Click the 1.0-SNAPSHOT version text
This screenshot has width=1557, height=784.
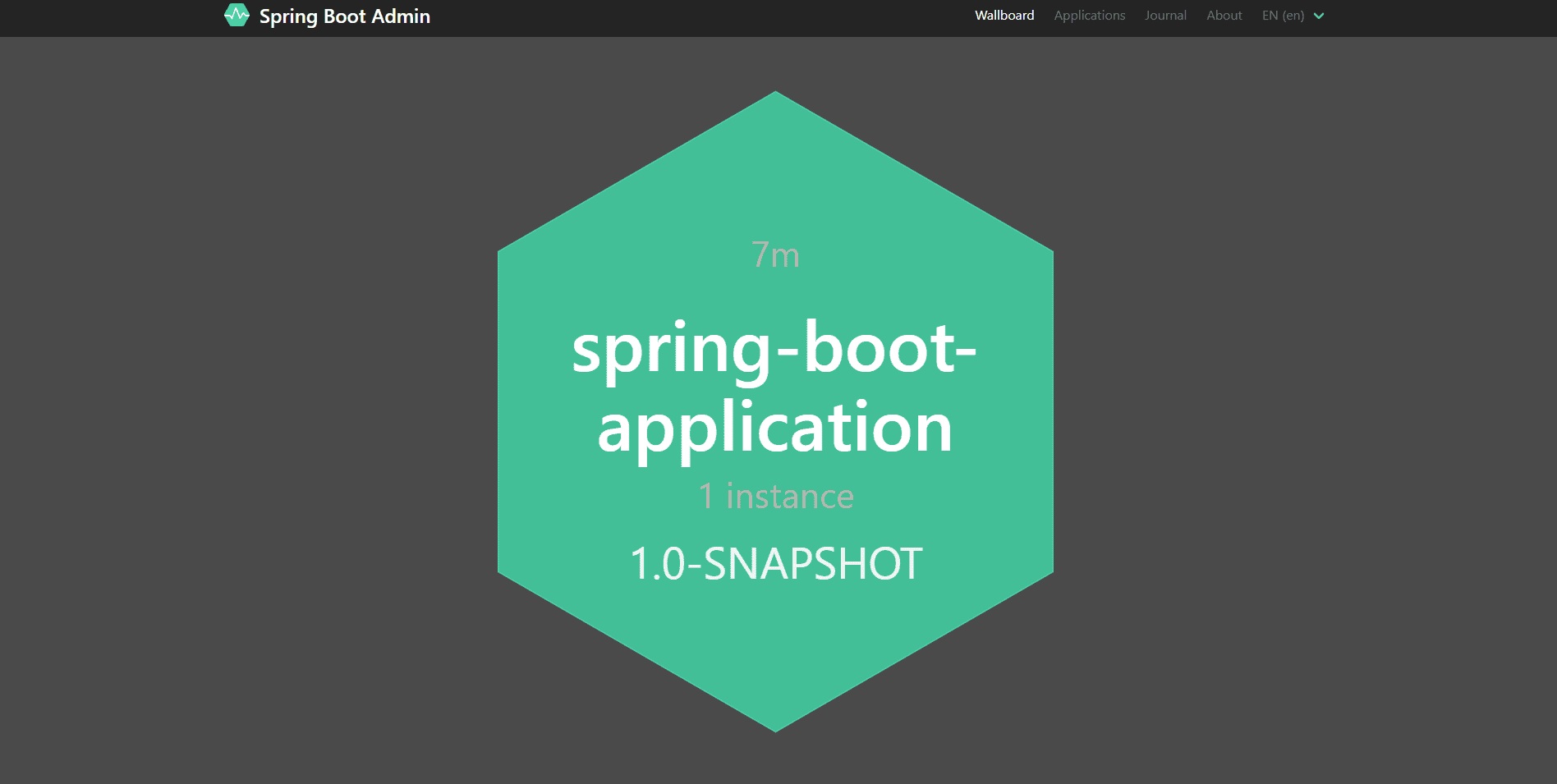coord(776,564)
